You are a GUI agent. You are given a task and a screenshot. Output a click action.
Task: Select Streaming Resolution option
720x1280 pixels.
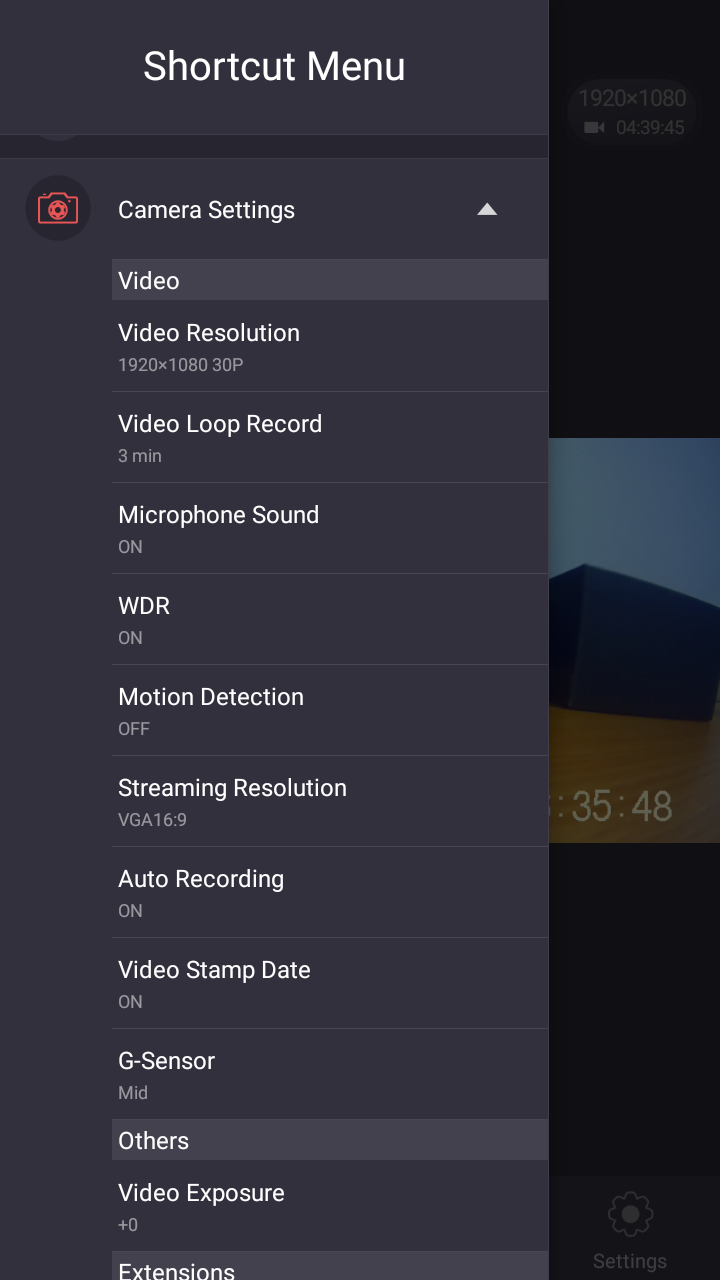pos(330,801)
